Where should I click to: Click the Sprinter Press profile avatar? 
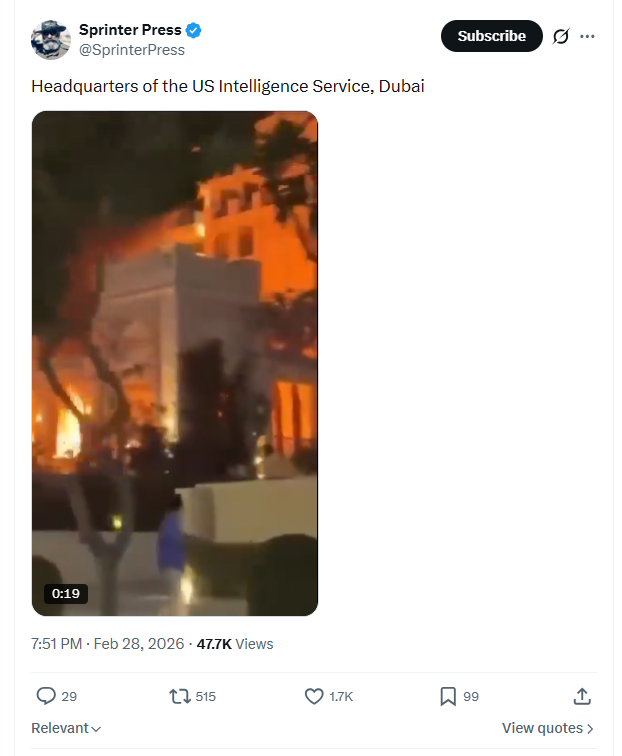tap(51, 40)
